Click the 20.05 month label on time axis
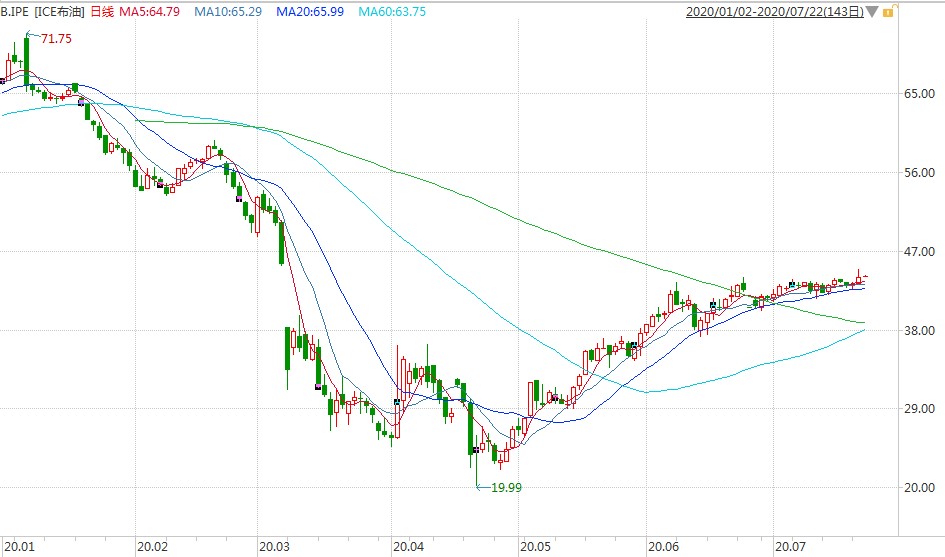The image size is (945, 557). pos(535,547)
